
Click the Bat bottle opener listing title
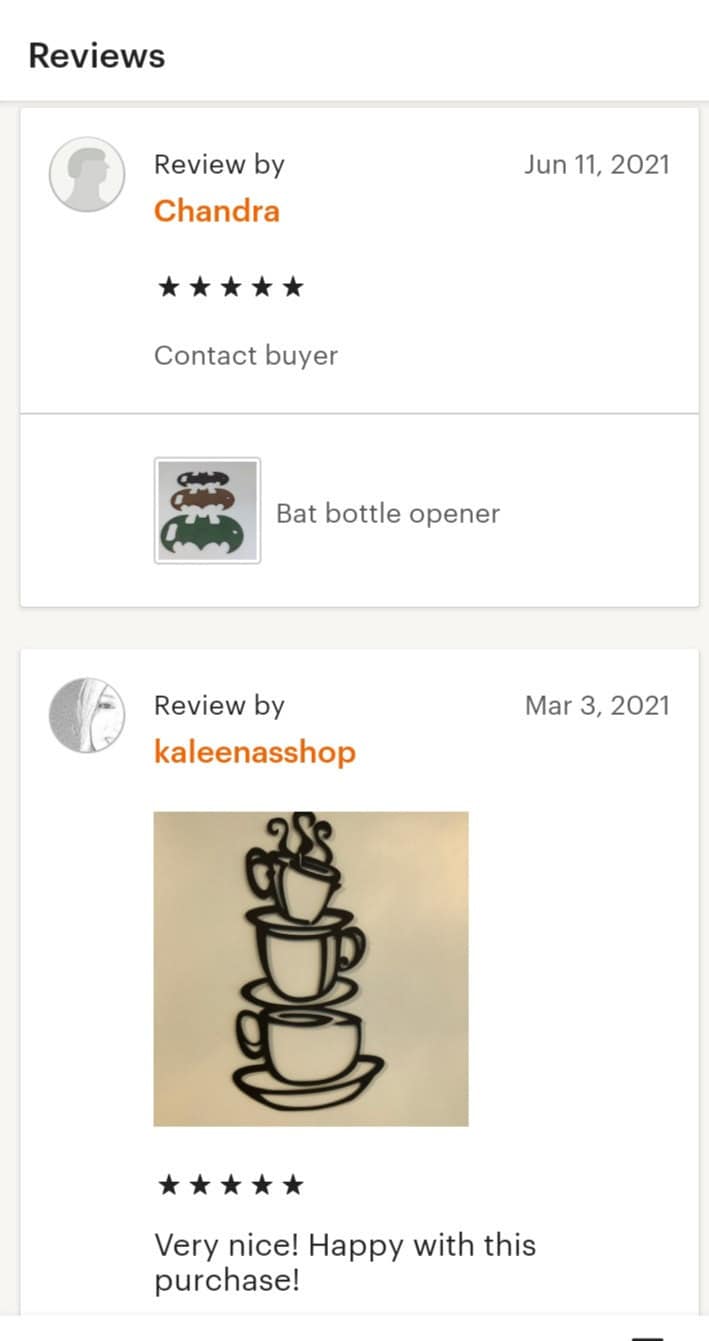[388, 514]
